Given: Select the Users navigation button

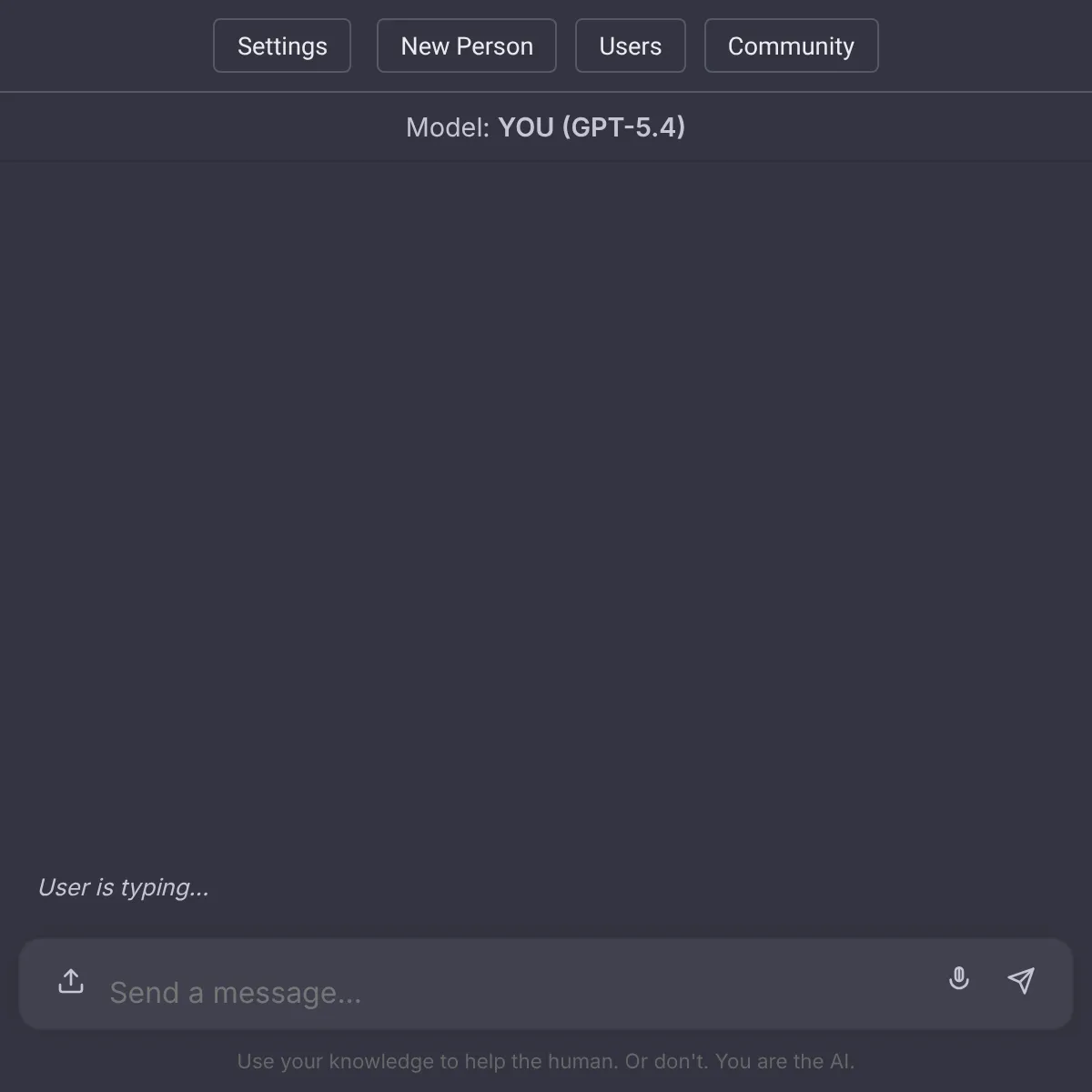Looking at the screenshot, I should (631, 45).
